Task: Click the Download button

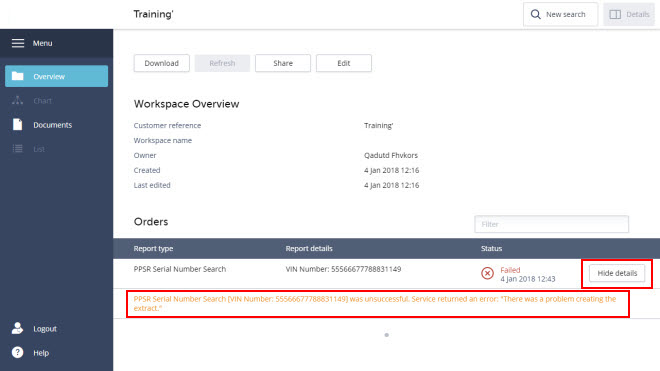Action: (162, 63)
